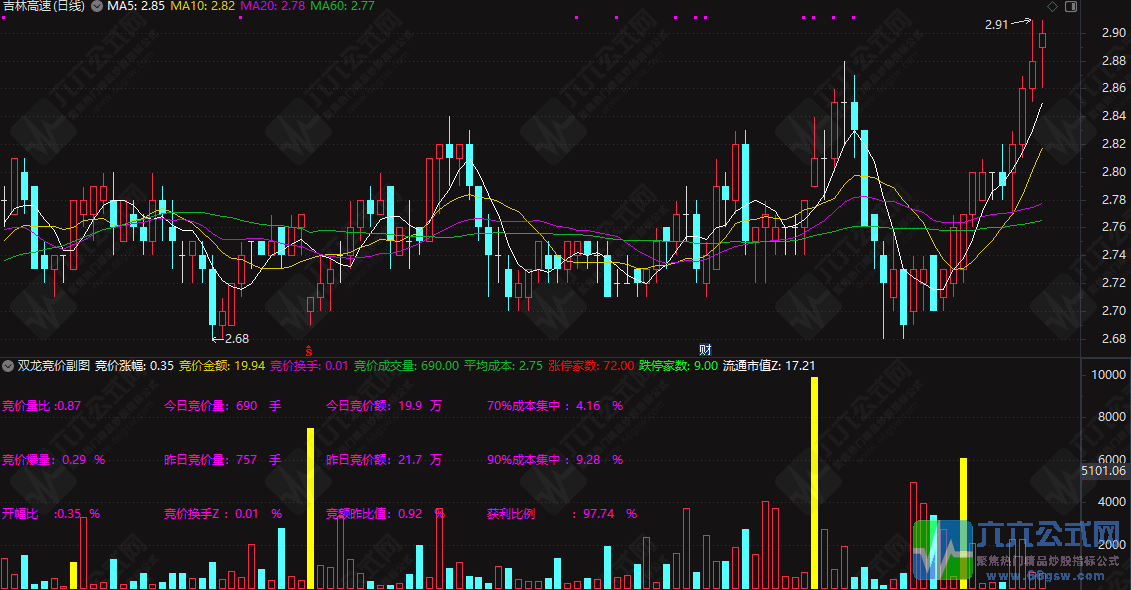Image resolution: width=1131 pixels, height=590 pixels.
Task: Toggle the side panel layout icon
Action: pos(1071,6)
